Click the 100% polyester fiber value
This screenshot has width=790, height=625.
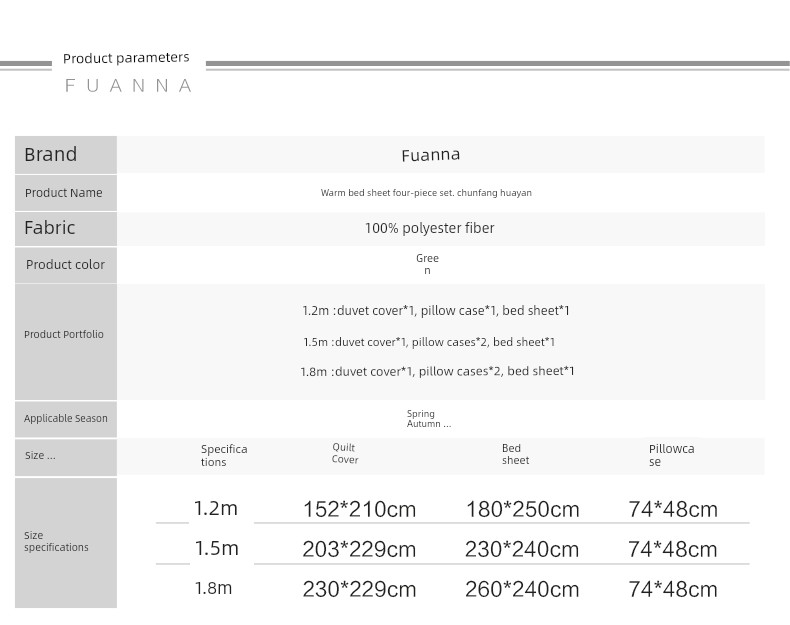tap(429, 228)
